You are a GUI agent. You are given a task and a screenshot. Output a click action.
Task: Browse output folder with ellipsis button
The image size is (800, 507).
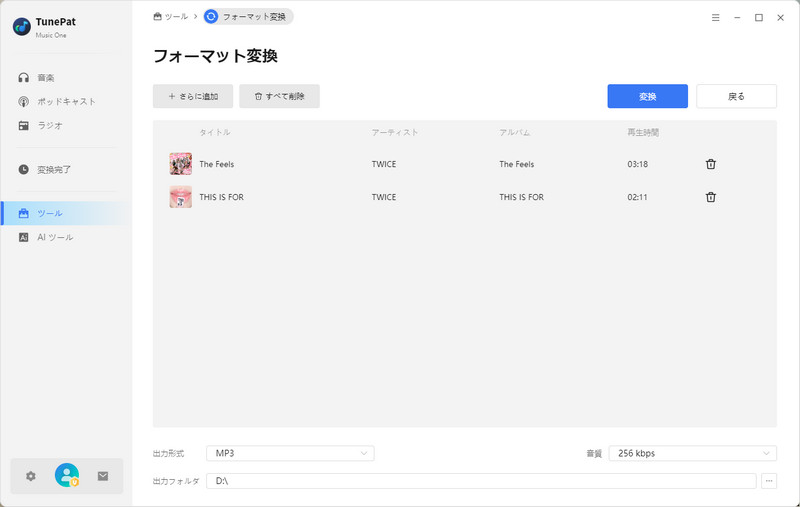[x=769, y=481]
